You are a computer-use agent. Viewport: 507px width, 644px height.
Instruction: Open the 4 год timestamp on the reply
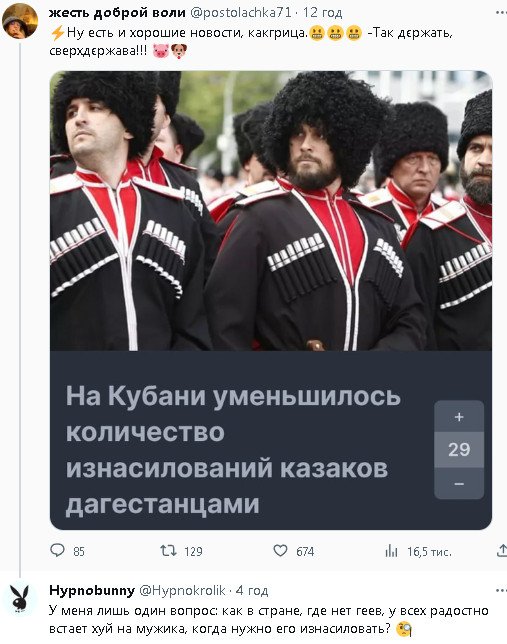252,591
